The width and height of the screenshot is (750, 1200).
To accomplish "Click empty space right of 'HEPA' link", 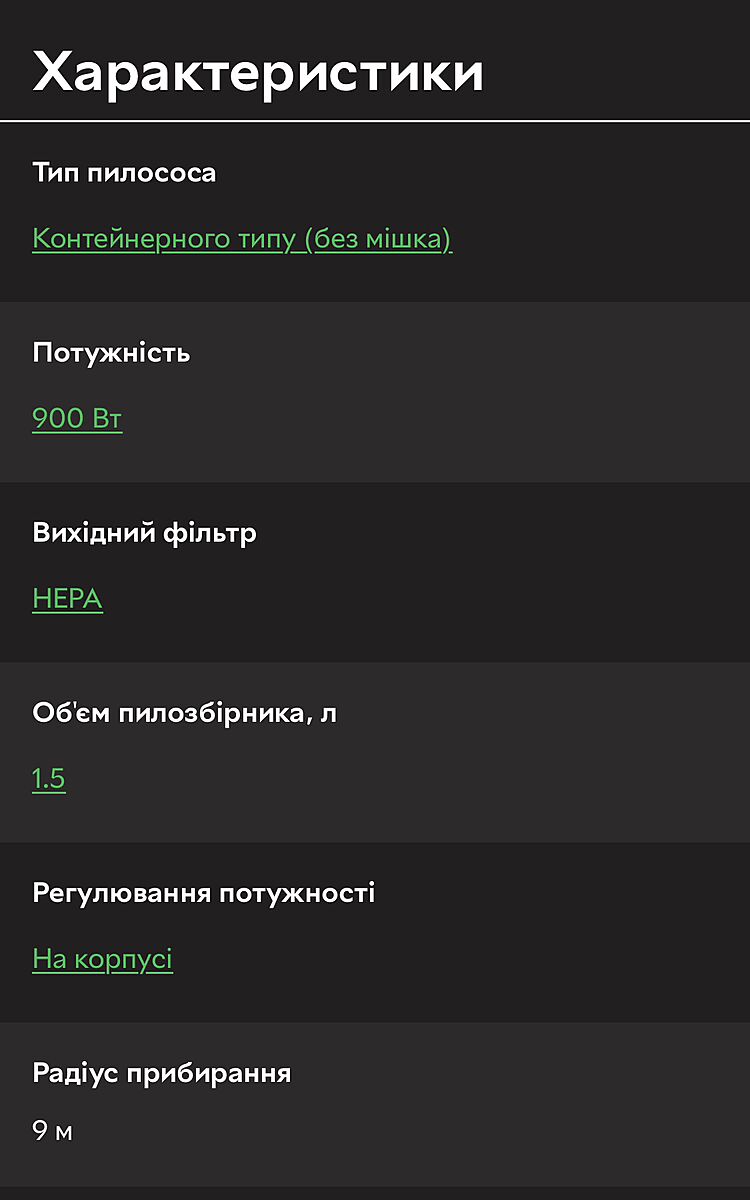I will 420,599.
